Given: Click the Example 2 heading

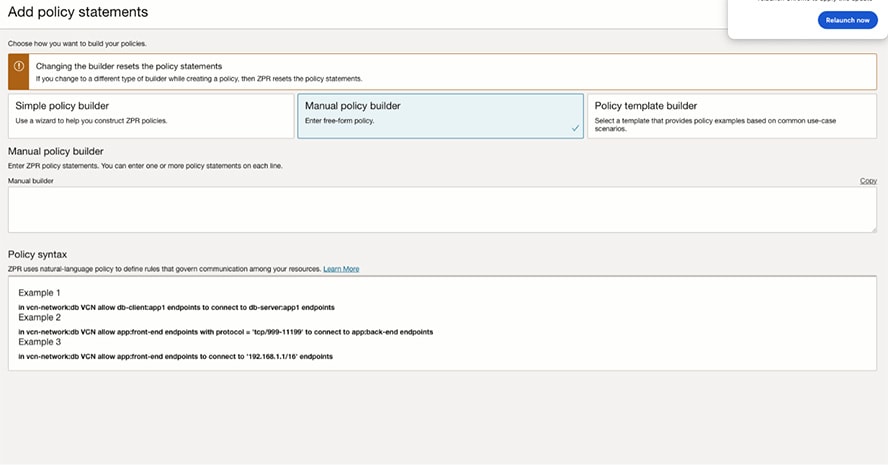Looking at the screenshot, I should pos(40,317).
